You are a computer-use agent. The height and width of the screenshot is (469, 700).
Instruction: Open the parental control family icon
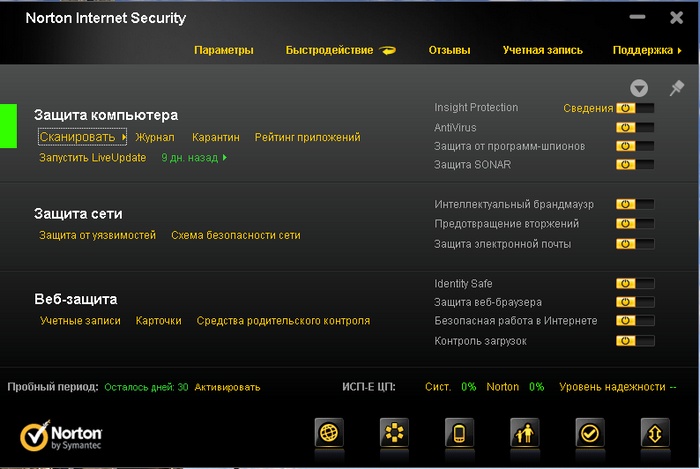[x=525, y=433]
